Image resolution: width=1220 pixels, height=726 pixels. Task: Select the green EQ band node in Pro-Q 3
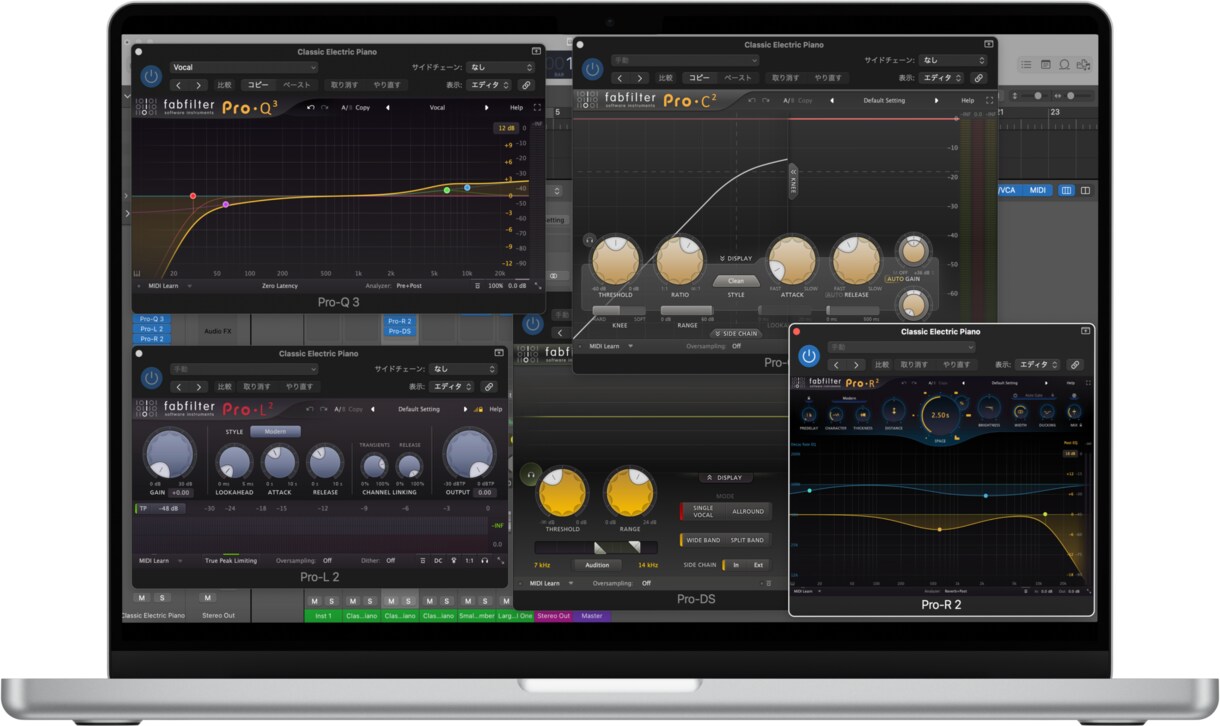[447, 190]
